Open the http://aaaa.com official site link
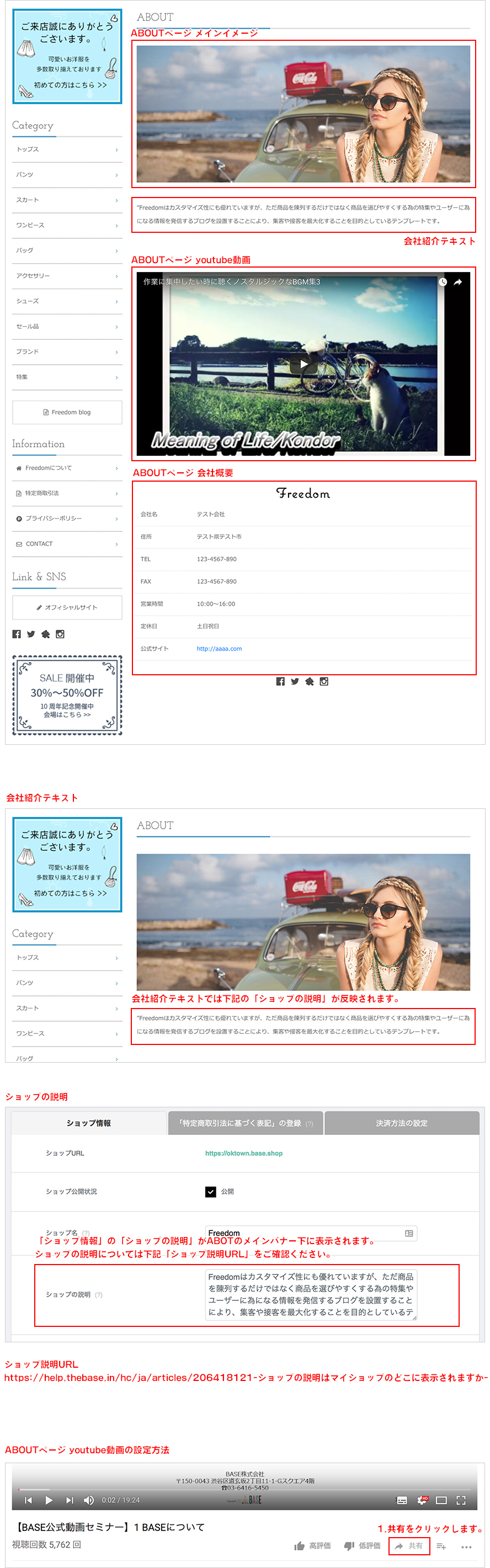Image resolution: width=490 pixels, height=1568 pixels. 219,649
